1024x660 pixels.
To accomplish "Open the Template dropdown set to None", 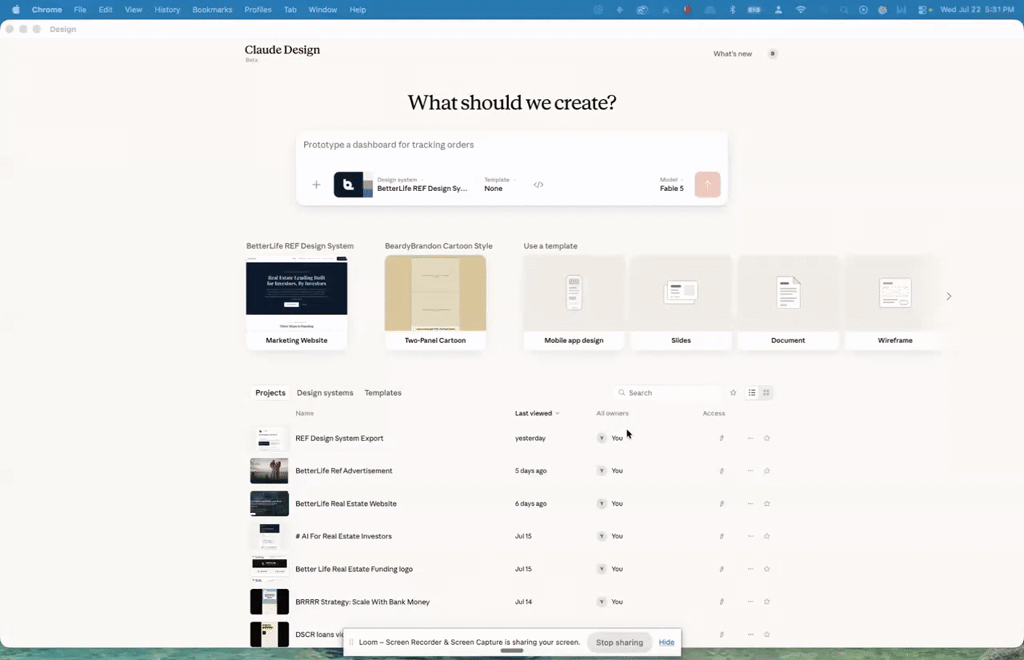I will [x=500, y=184].
